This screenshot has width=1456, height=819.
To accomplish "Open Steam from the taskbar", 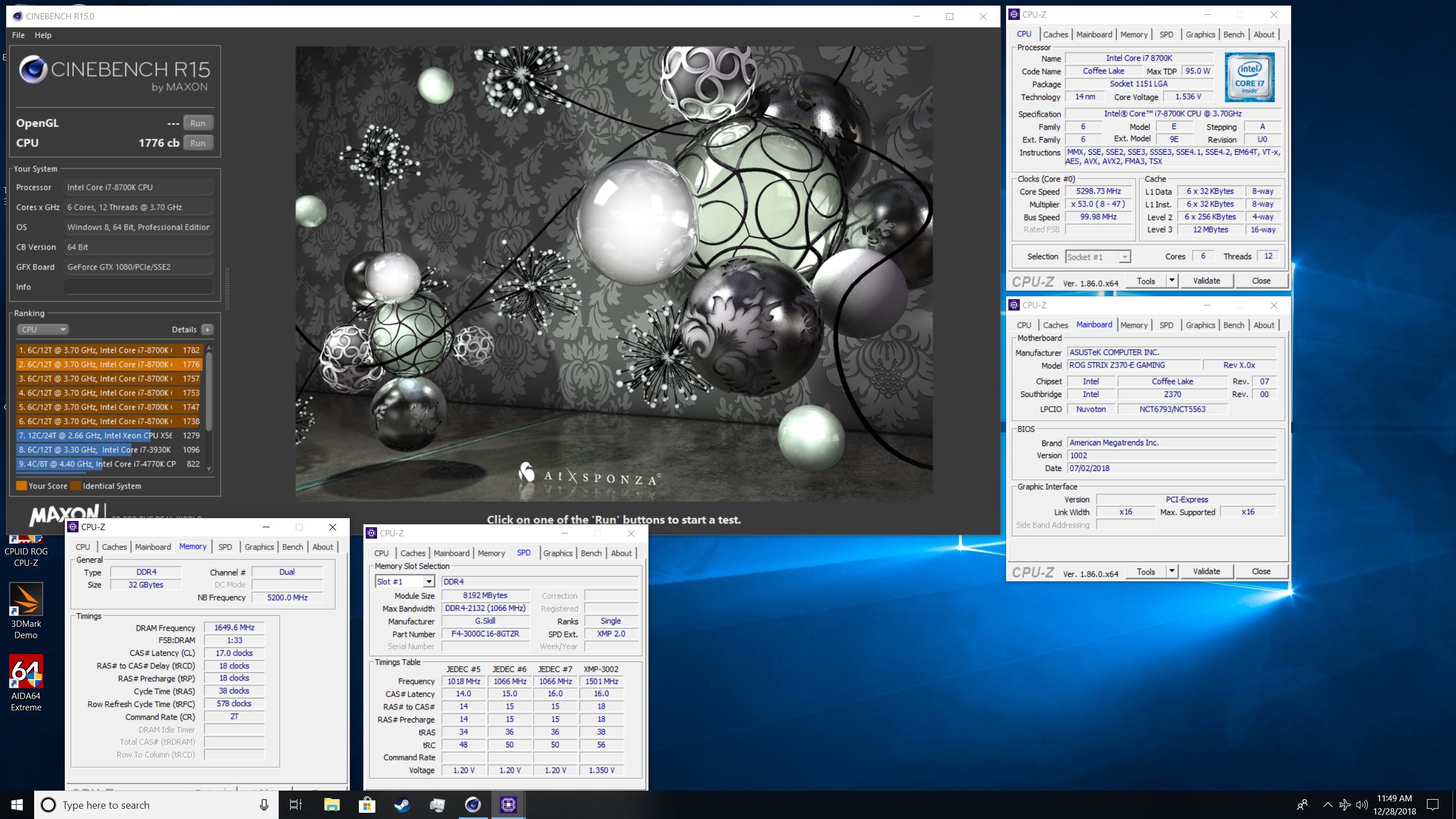I will click(x=402, y=805).
